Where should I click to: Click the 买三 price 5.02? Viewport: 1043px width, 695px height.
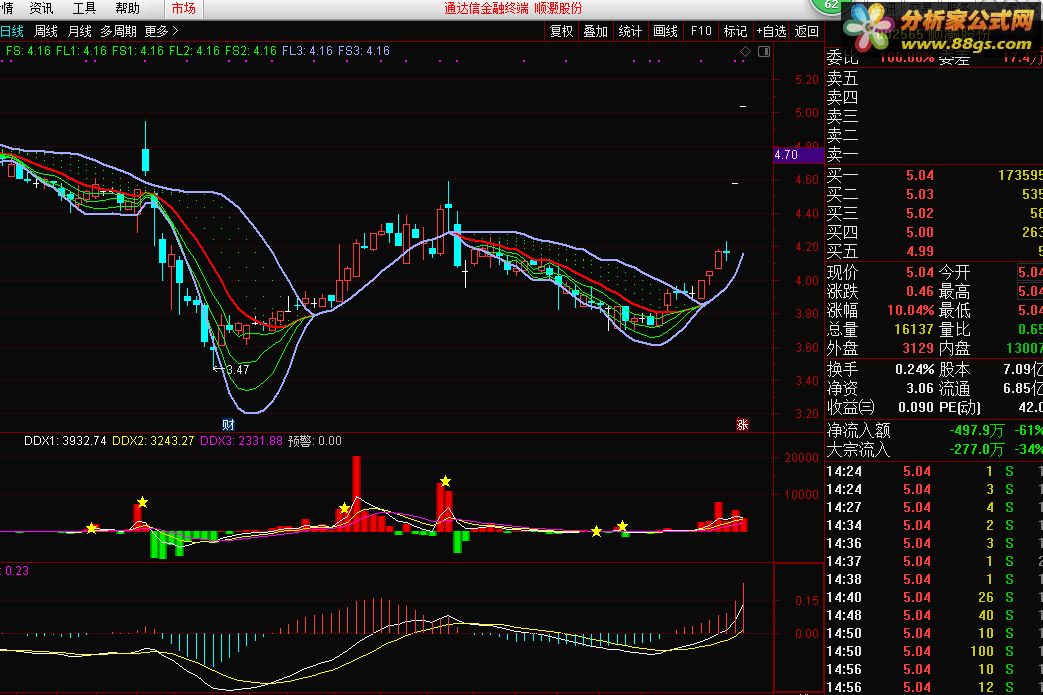(919, 213)
